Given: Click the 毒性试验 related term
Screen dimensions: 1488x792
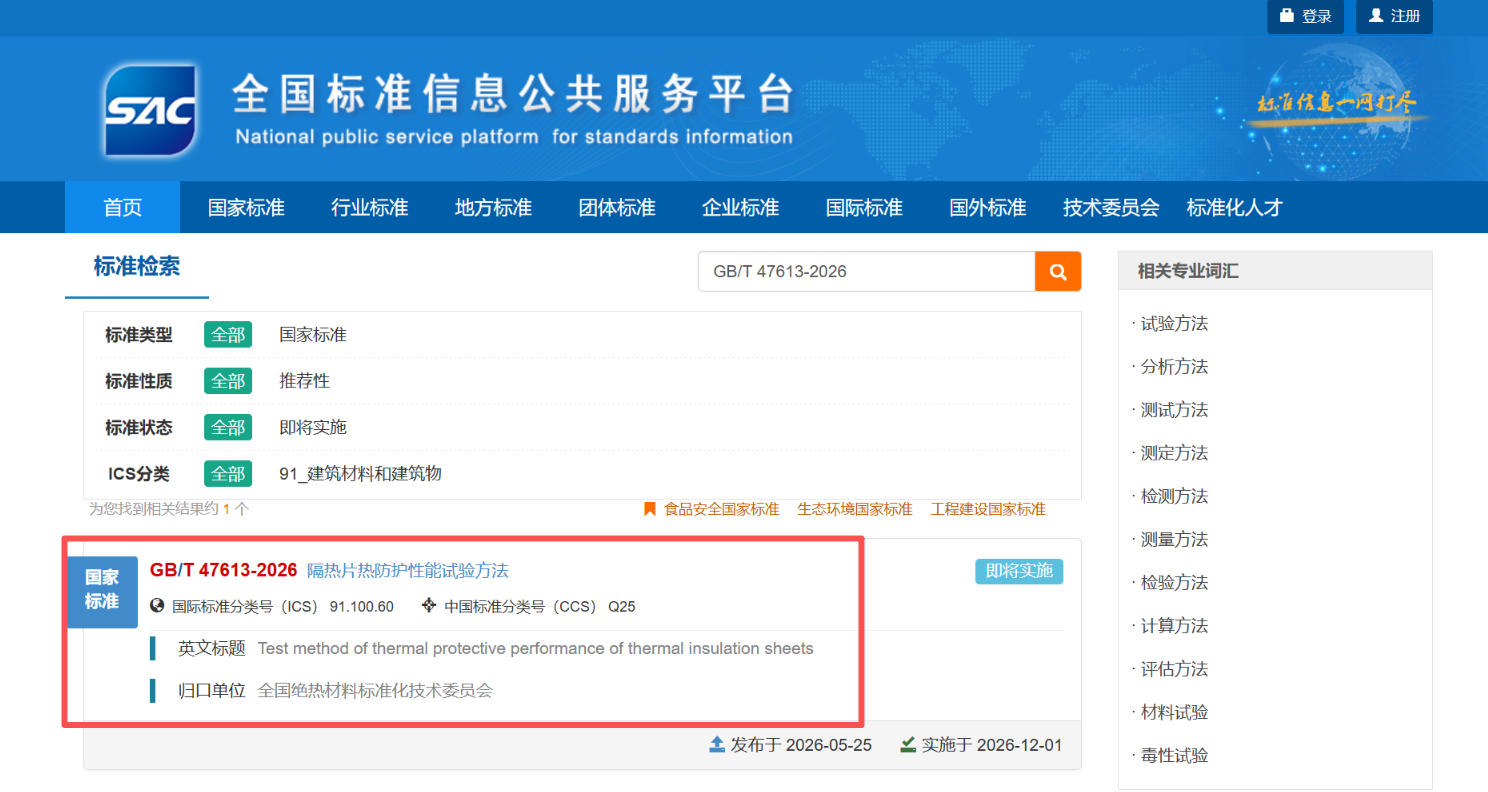Looking at the screenshot, I should 1174,755.
